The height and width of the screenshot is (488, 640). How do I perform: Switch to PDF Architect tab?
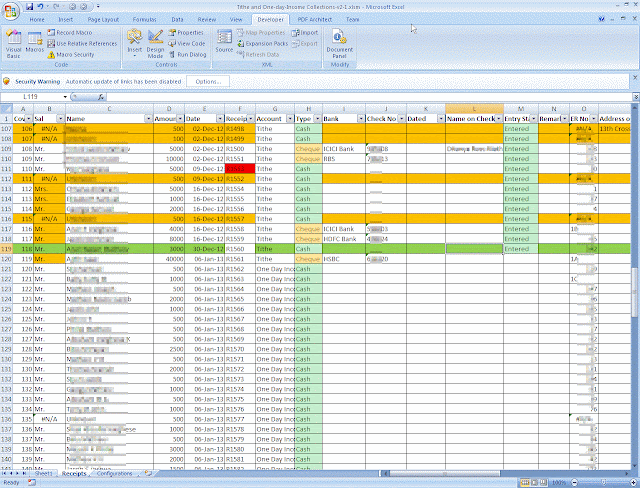(x=314, y=19)
